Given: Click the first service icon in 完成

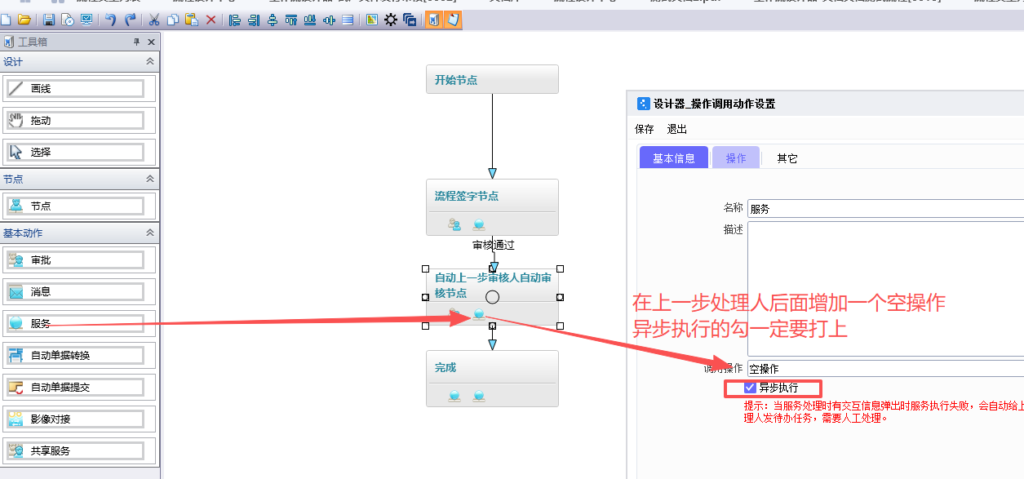Looking at the screenshot, I should coord(455,395).
